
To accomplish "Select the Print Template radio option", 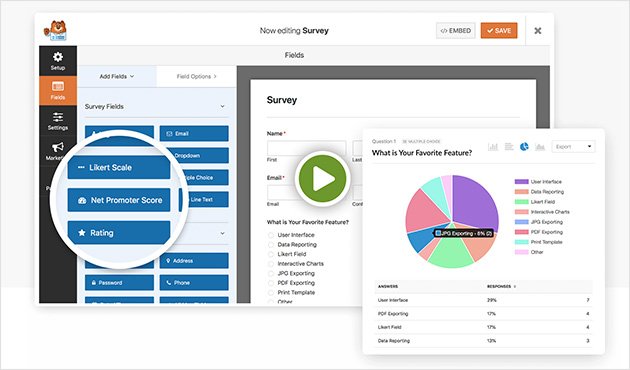I will pyautogui.click(x=271, y=293).
